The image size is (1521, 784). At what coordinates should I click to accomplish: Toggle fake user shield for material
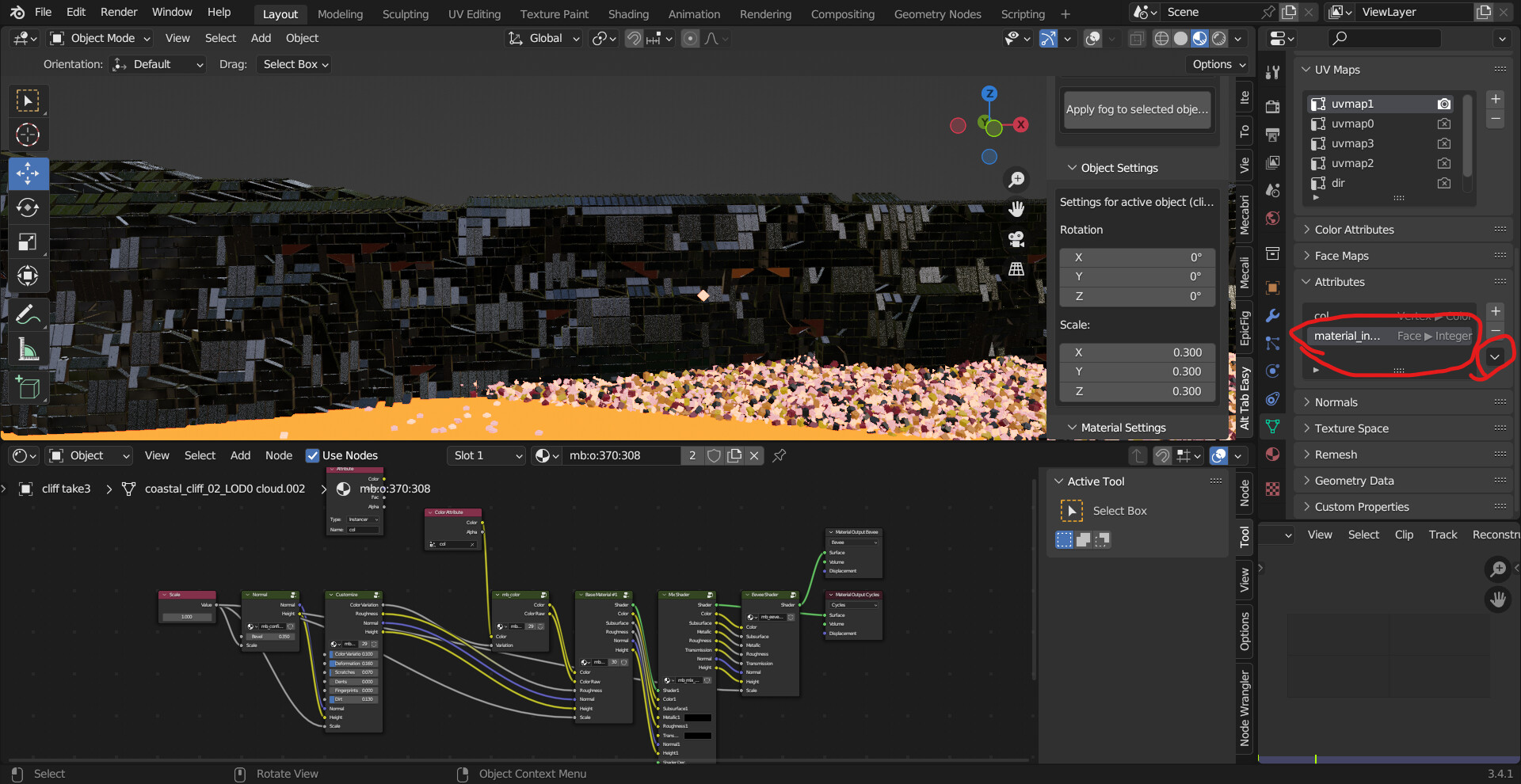pyautogui.click(x=714, y=455)
